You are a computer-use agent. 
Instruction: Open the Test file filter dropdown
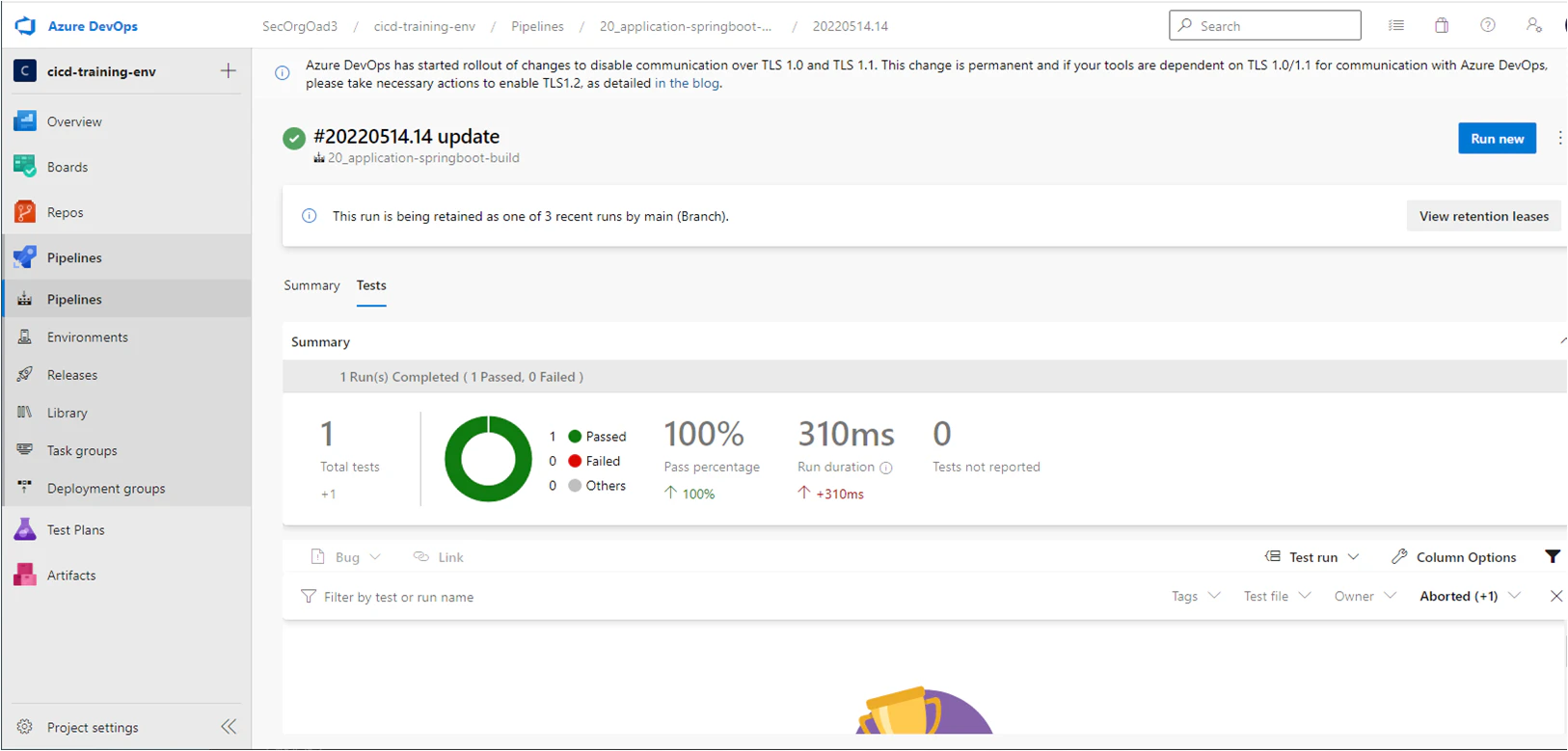click(x=1277, y=596)
